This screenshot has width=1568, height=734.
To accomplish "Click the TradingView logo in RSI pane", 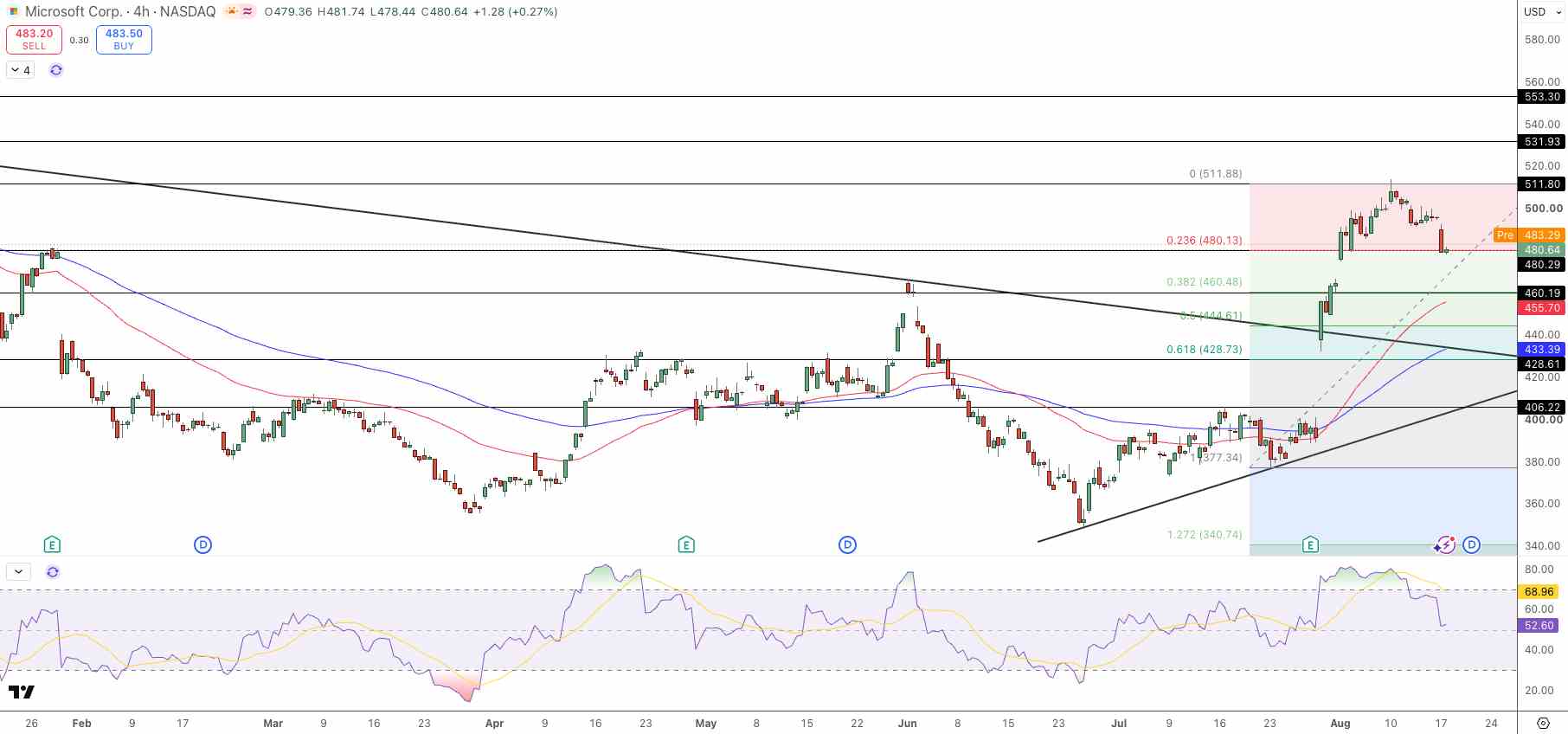I will pos(22,692).
